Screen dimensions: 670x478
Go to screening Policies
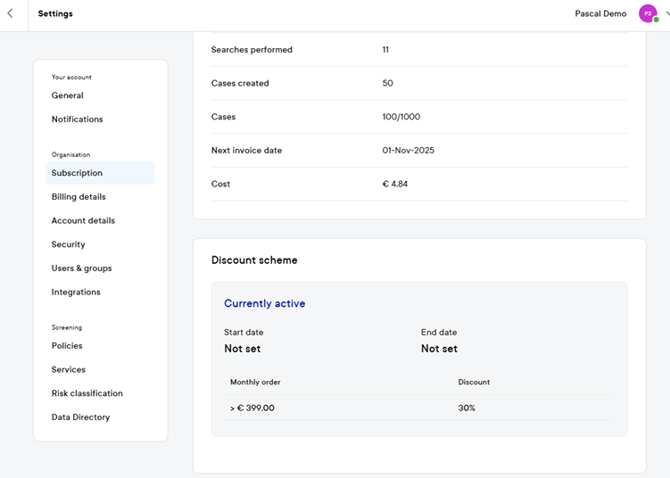[x=67, y=346]
